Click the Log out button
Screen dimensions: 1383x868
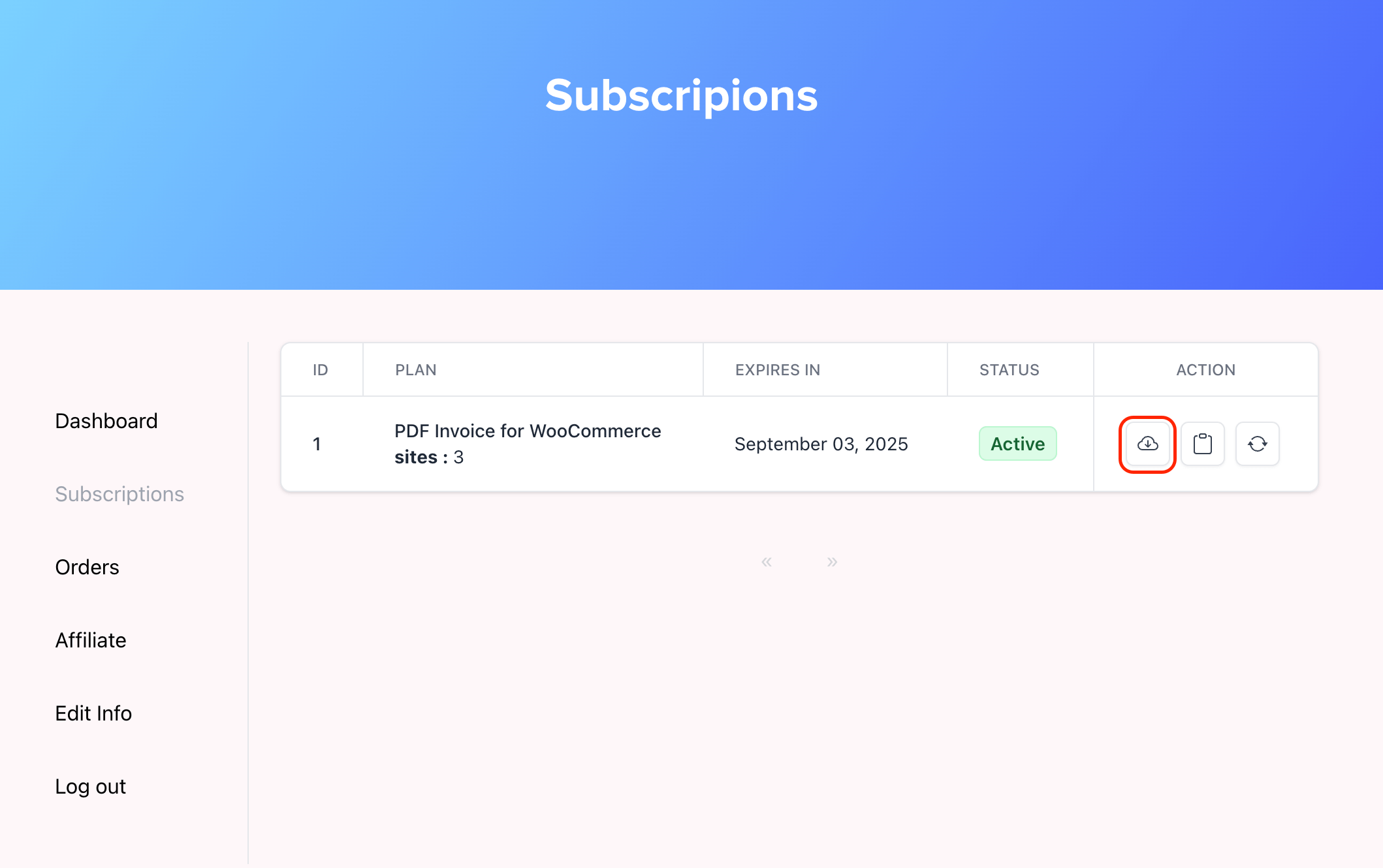click(x=91, y=786)
